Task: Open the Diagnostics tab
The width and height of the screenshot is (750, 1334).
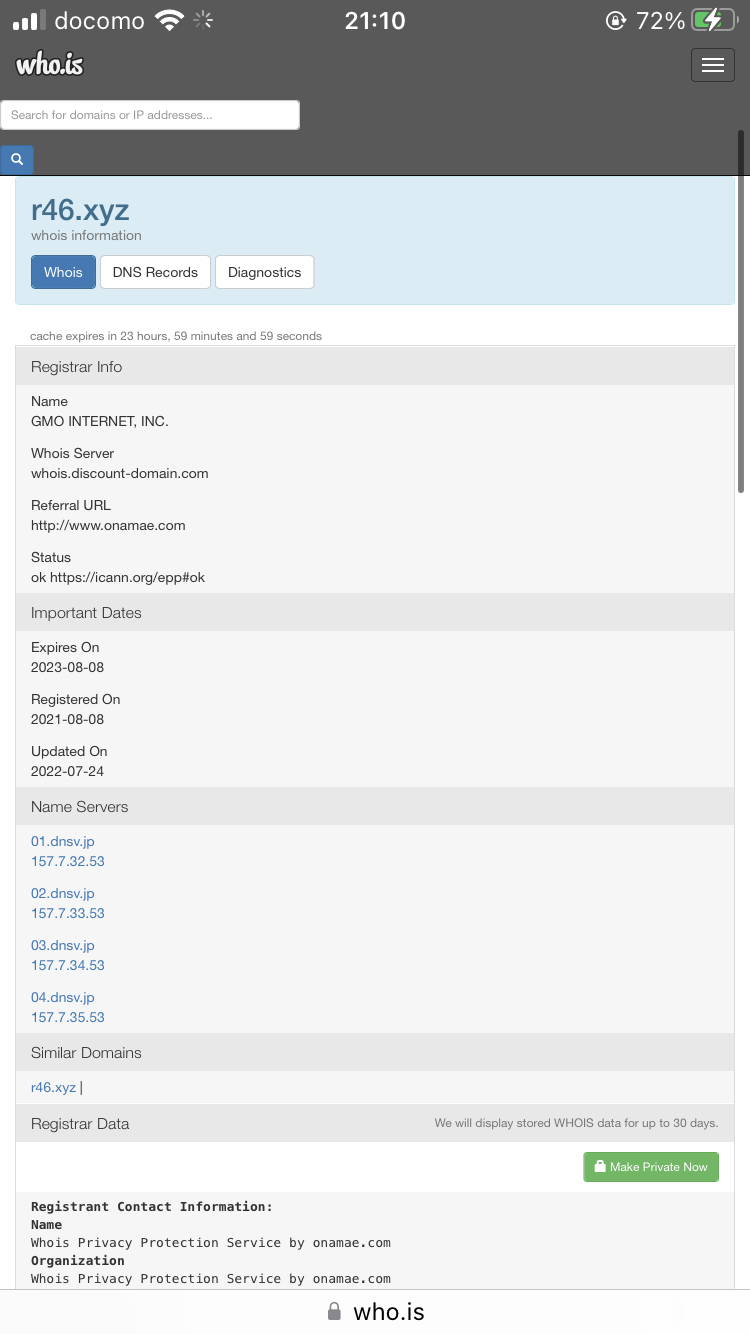Action: 264,272
